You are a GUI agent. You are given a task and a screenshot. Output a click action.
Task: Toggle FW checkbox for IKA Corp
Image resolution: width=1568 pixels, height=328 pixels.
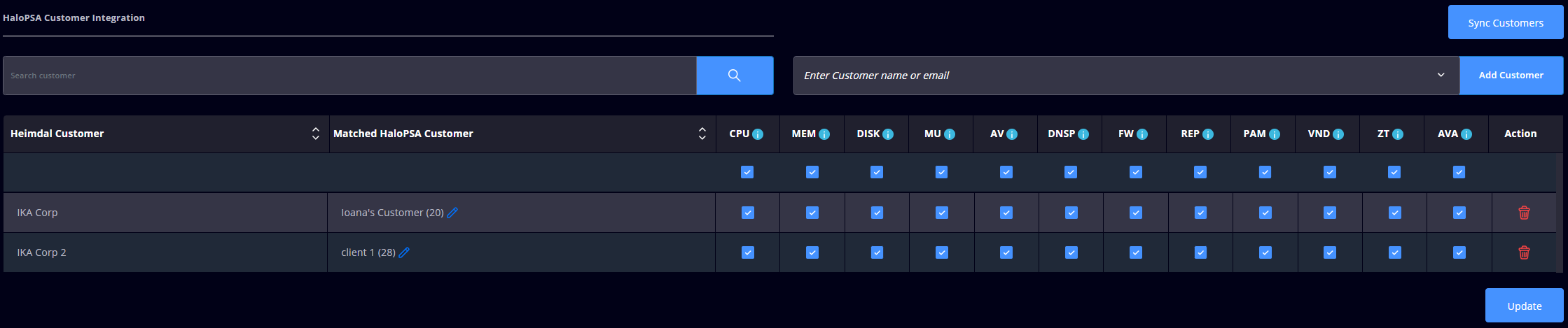(x=1135, y=213)
